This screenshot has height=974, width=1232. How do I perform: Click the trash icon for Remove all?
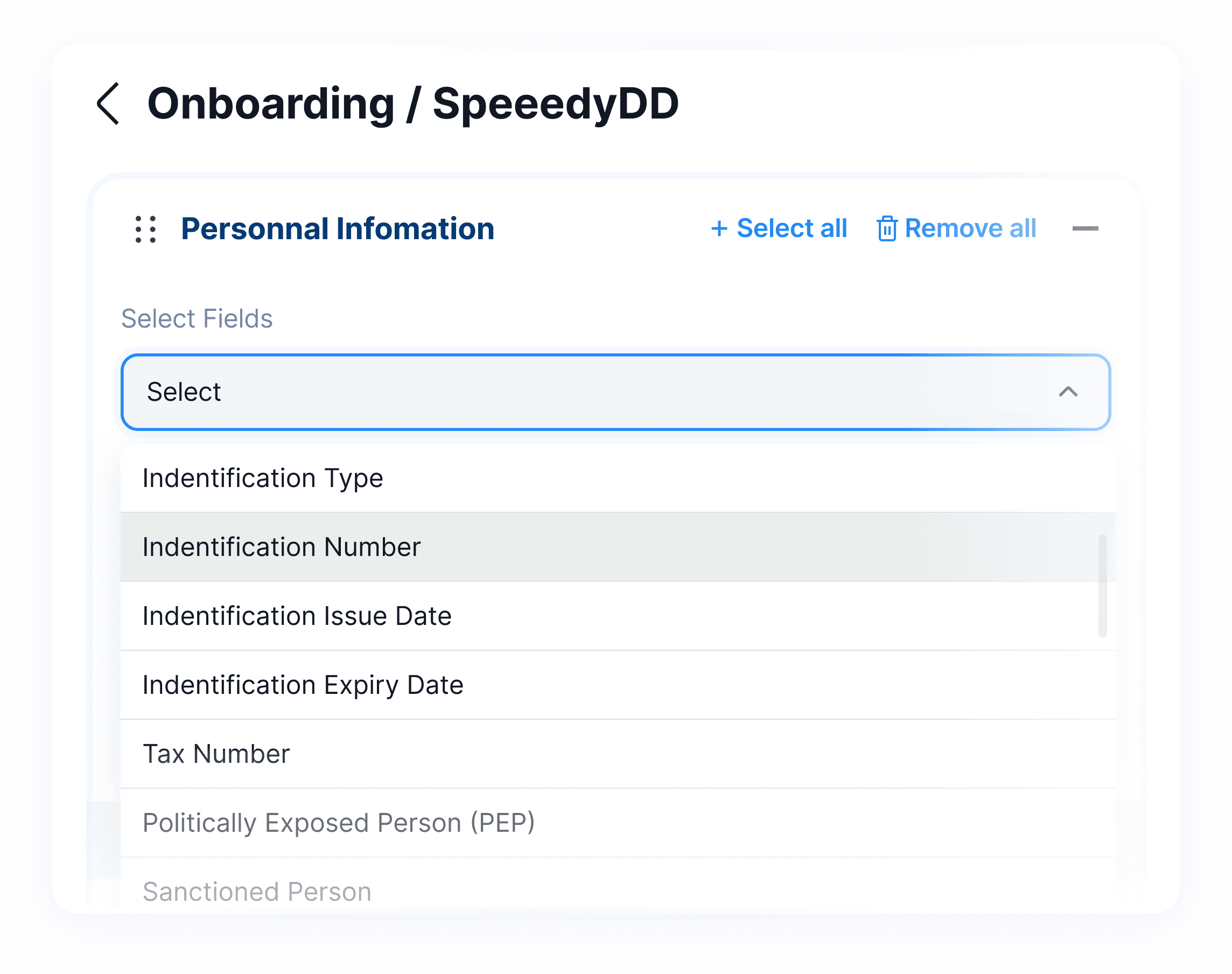point(887,228)
